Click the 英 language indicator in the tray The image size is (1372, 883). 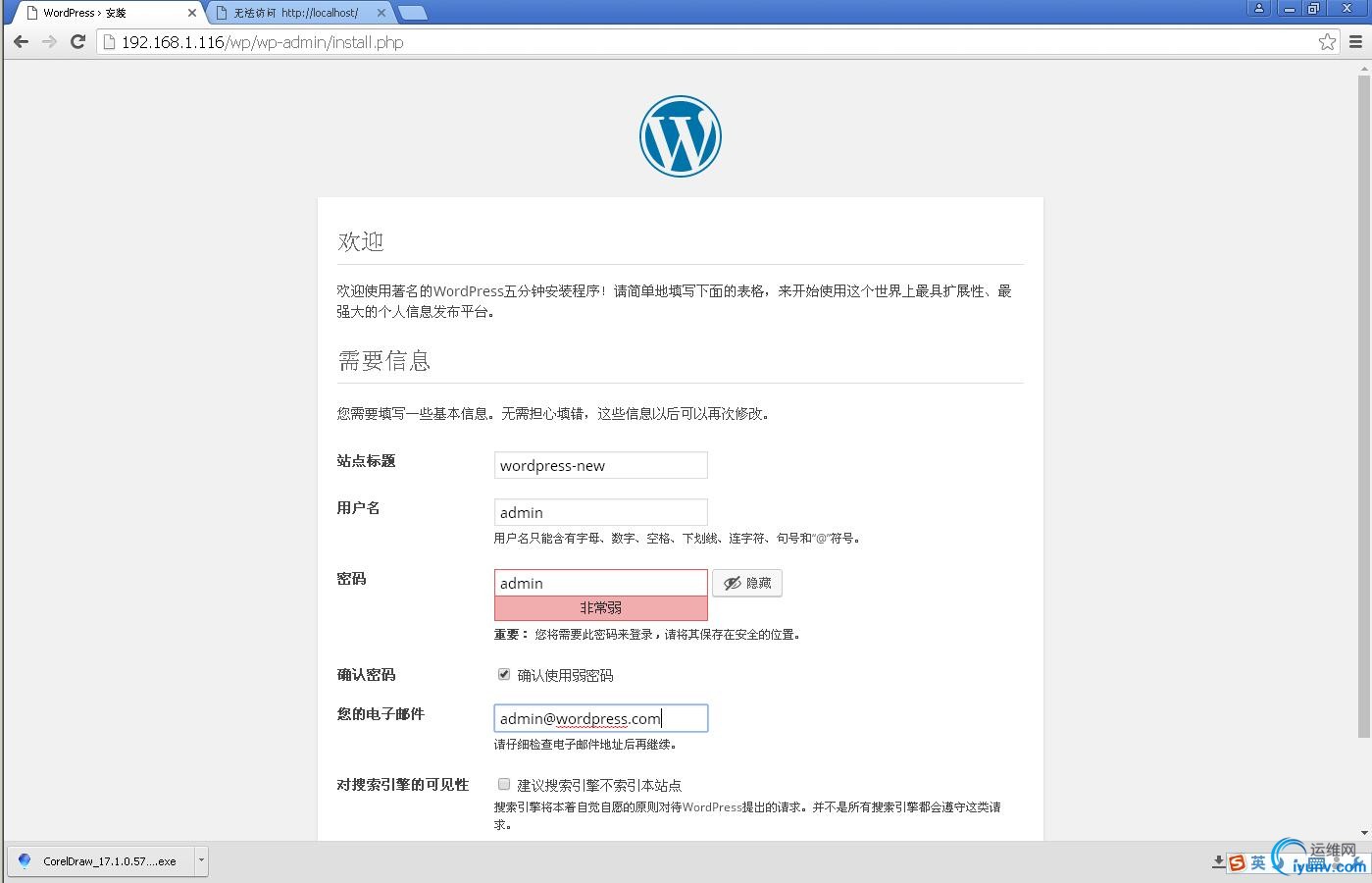click(x=1258, y=862)
